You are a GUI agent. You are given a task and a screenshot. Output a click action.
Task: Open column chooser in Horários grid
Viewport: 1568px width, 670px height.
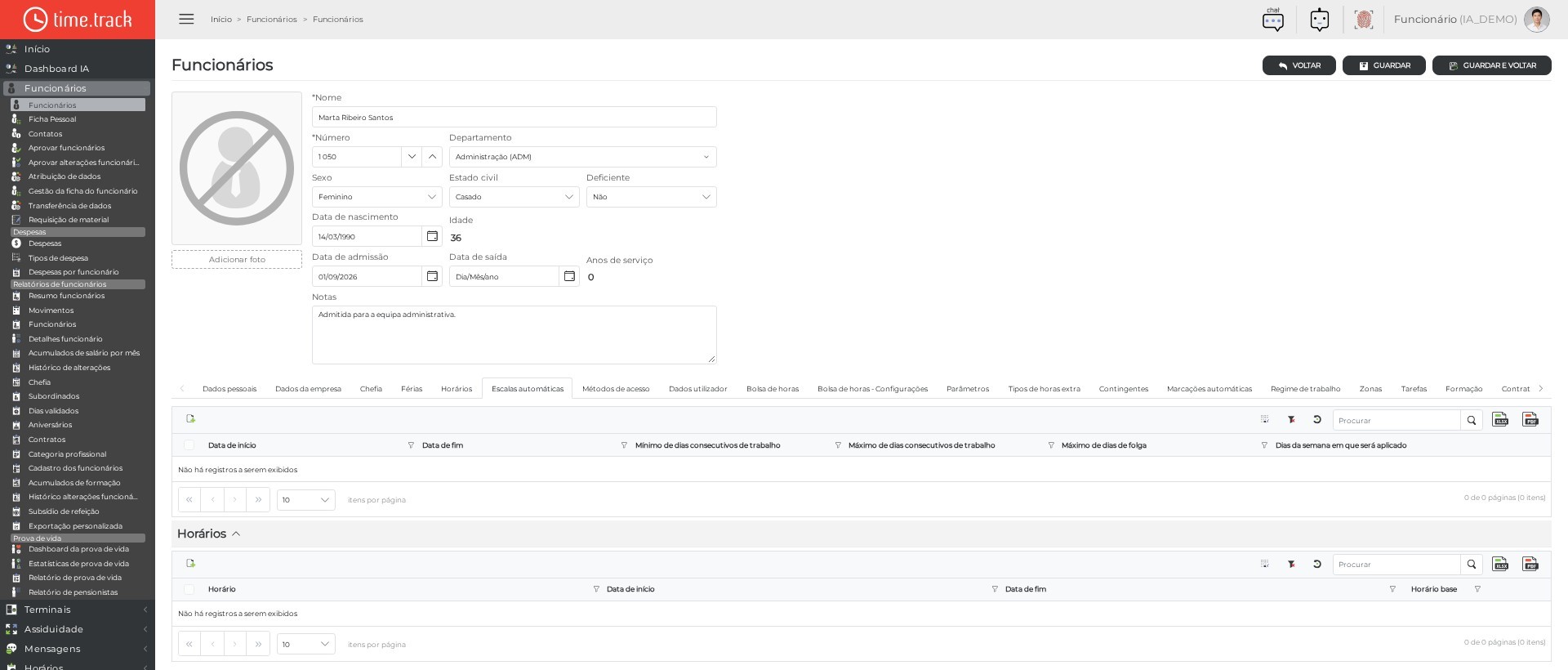pyautogui.click(x=1264, y=564)
